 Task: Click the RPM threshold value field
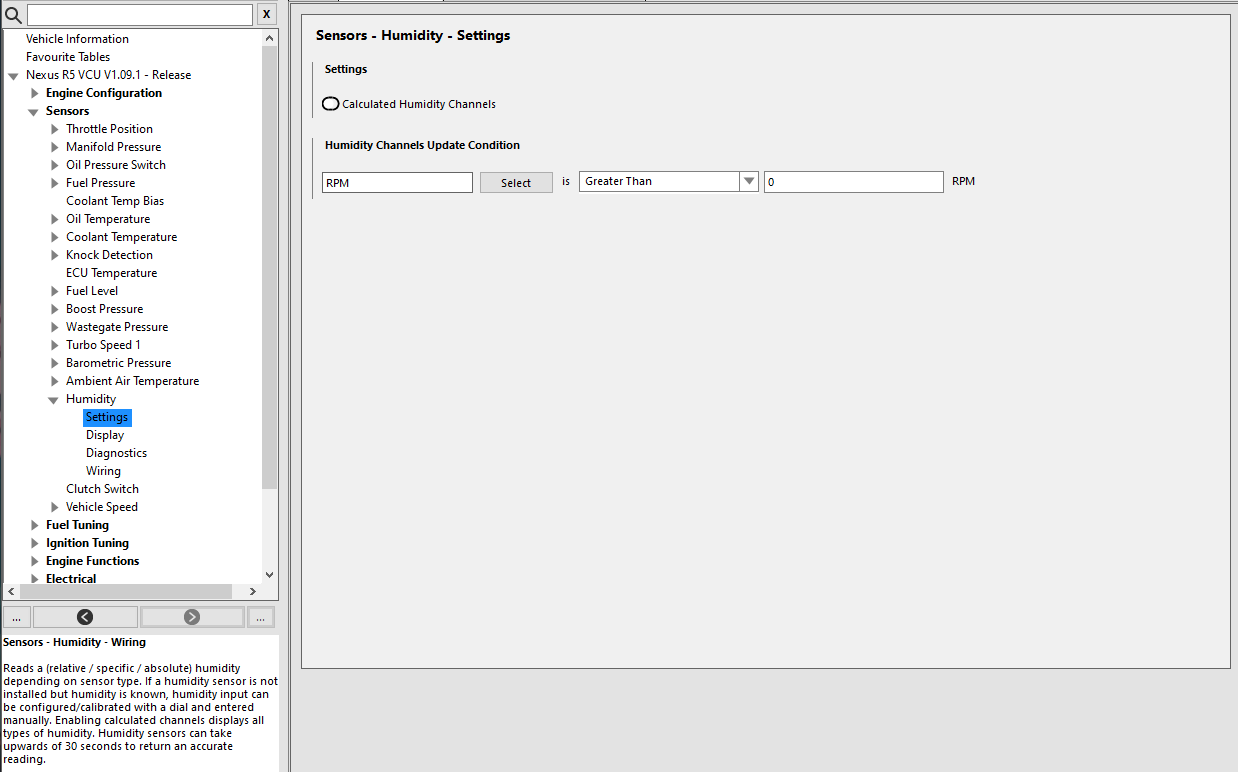(x=853, y=182)
